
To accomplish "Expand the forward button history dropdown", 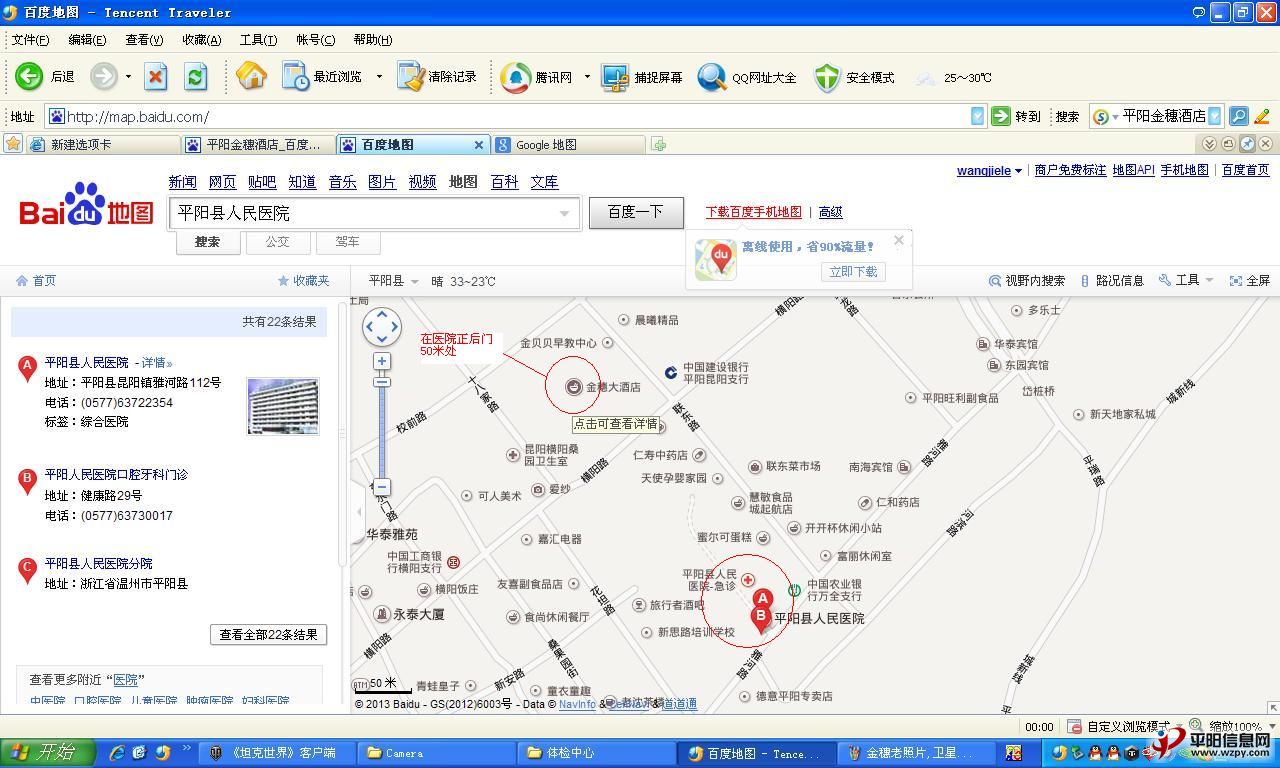I will (128, 77).
